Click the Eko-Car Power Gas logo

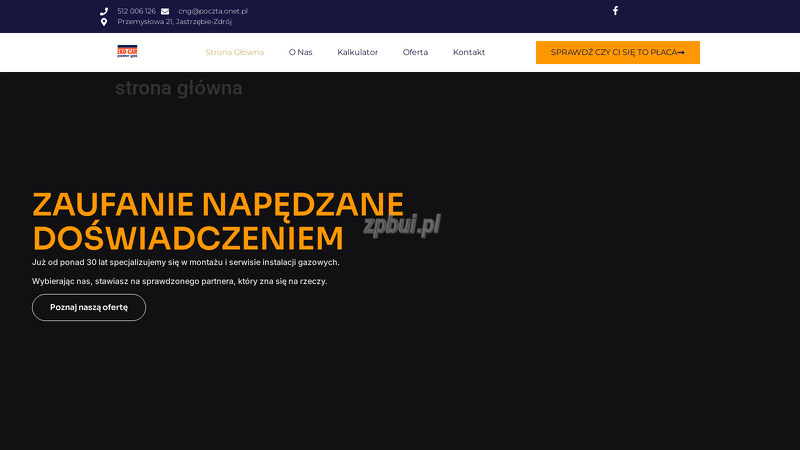(127, 52)
